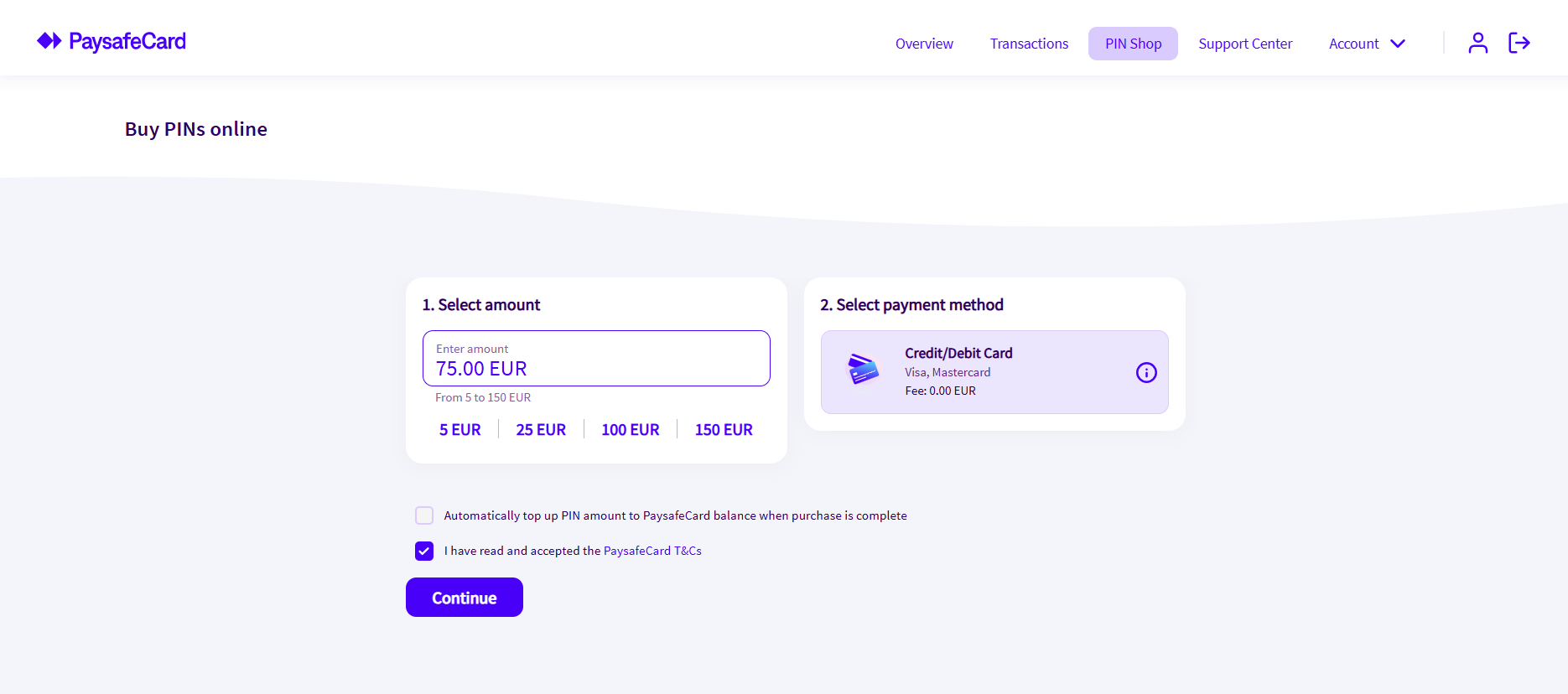This screenshot has width=1568, height=694.
Task: Uncheck the accepted T&Cs checkbox
Action: click(x=424, y=551)
